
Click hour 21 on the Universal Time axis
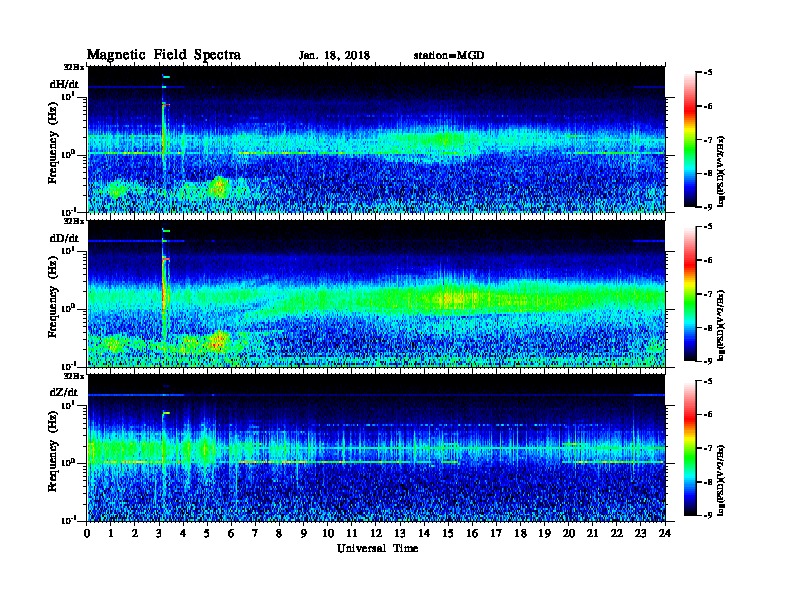click(592, 533)
